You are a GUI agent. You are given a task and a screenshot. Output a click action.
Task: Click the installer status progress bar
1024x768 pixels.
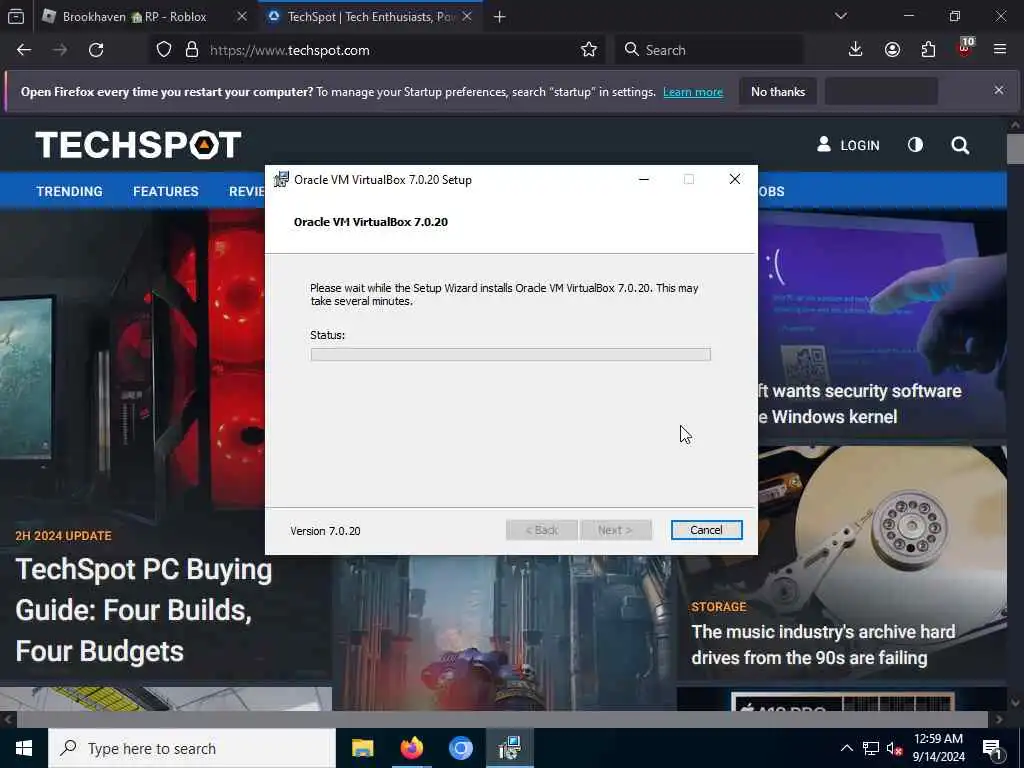(511, 354)
